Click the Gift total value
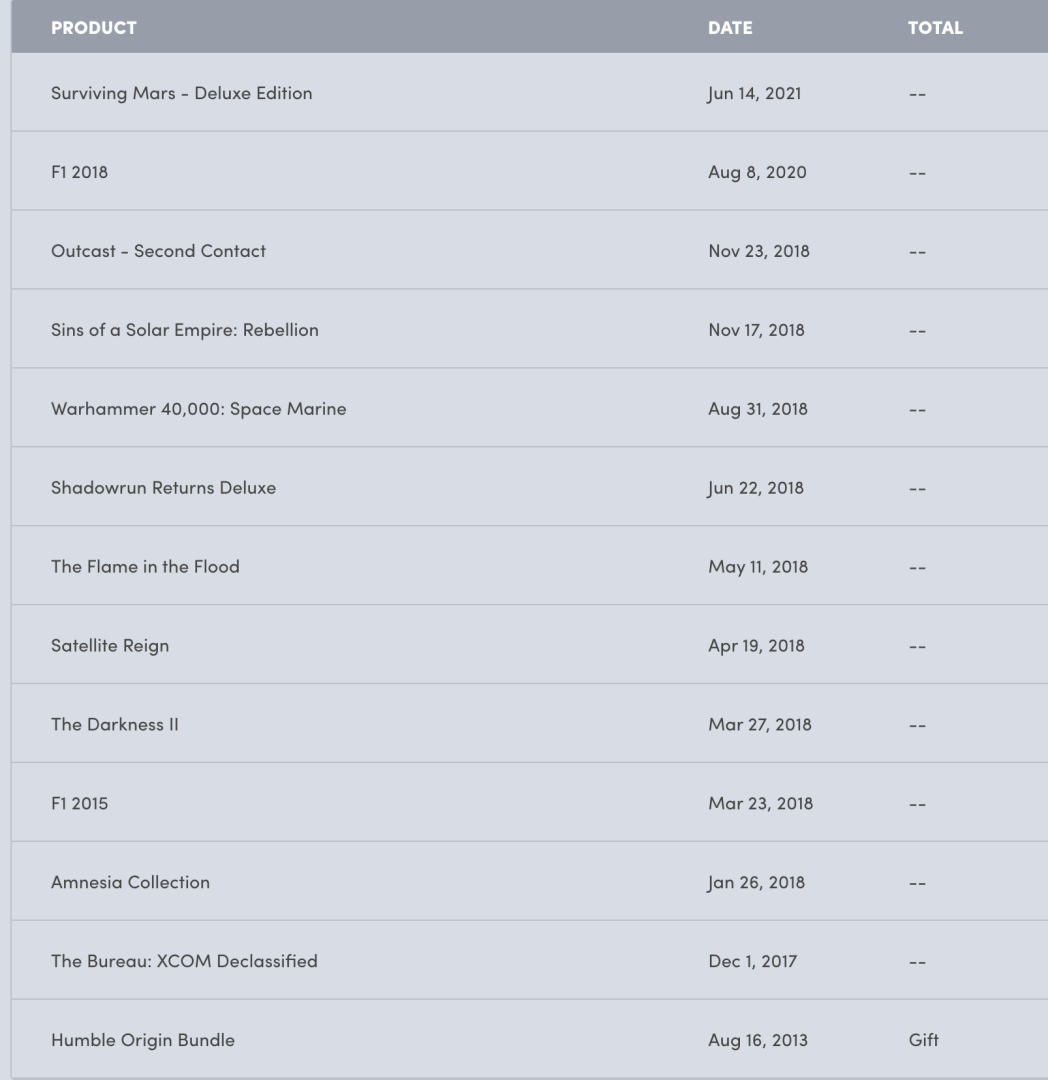 [924, 1041]
